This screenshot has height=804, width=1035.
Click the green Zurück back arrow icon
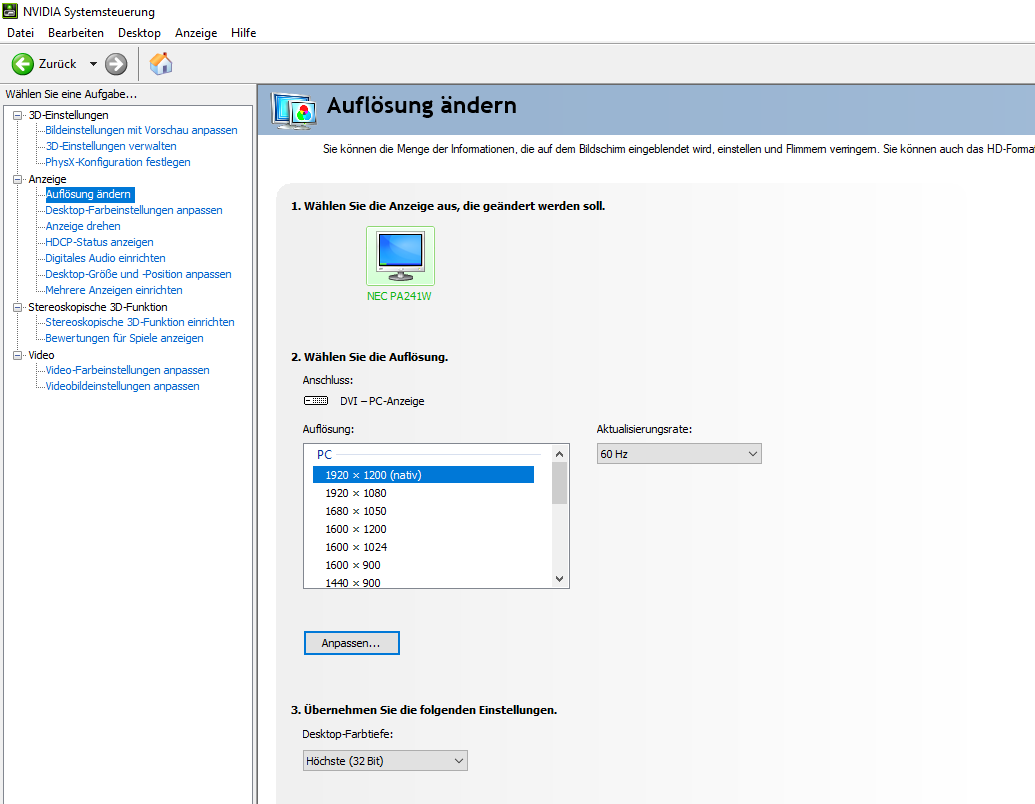click(22, 64)
